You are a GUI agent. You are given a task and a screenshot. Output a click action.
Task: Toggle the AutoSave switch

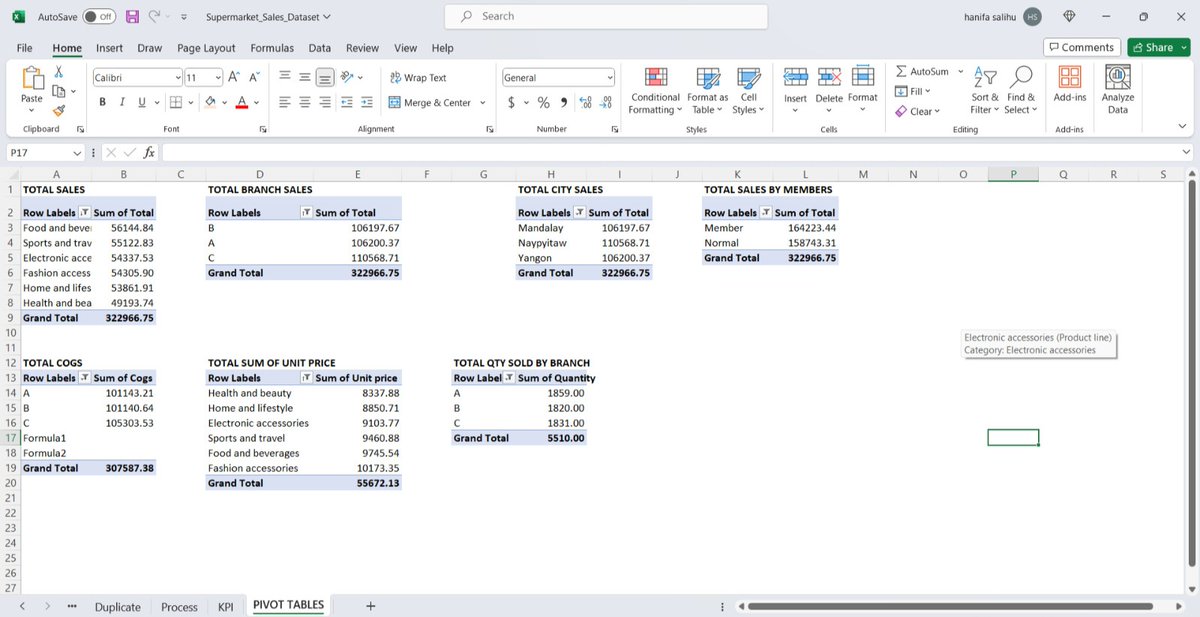pos(98,17)
